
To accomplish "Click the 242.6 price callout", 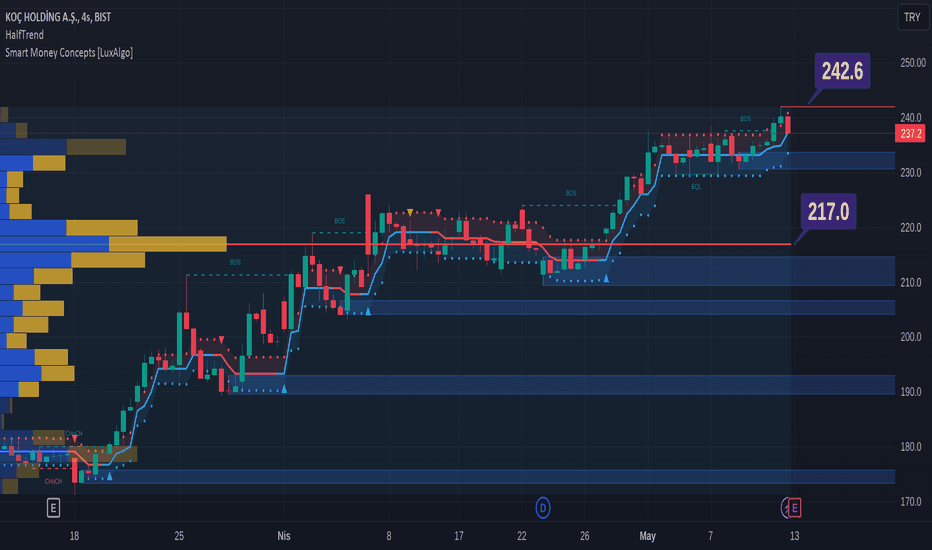I will (x=842, y=71).
